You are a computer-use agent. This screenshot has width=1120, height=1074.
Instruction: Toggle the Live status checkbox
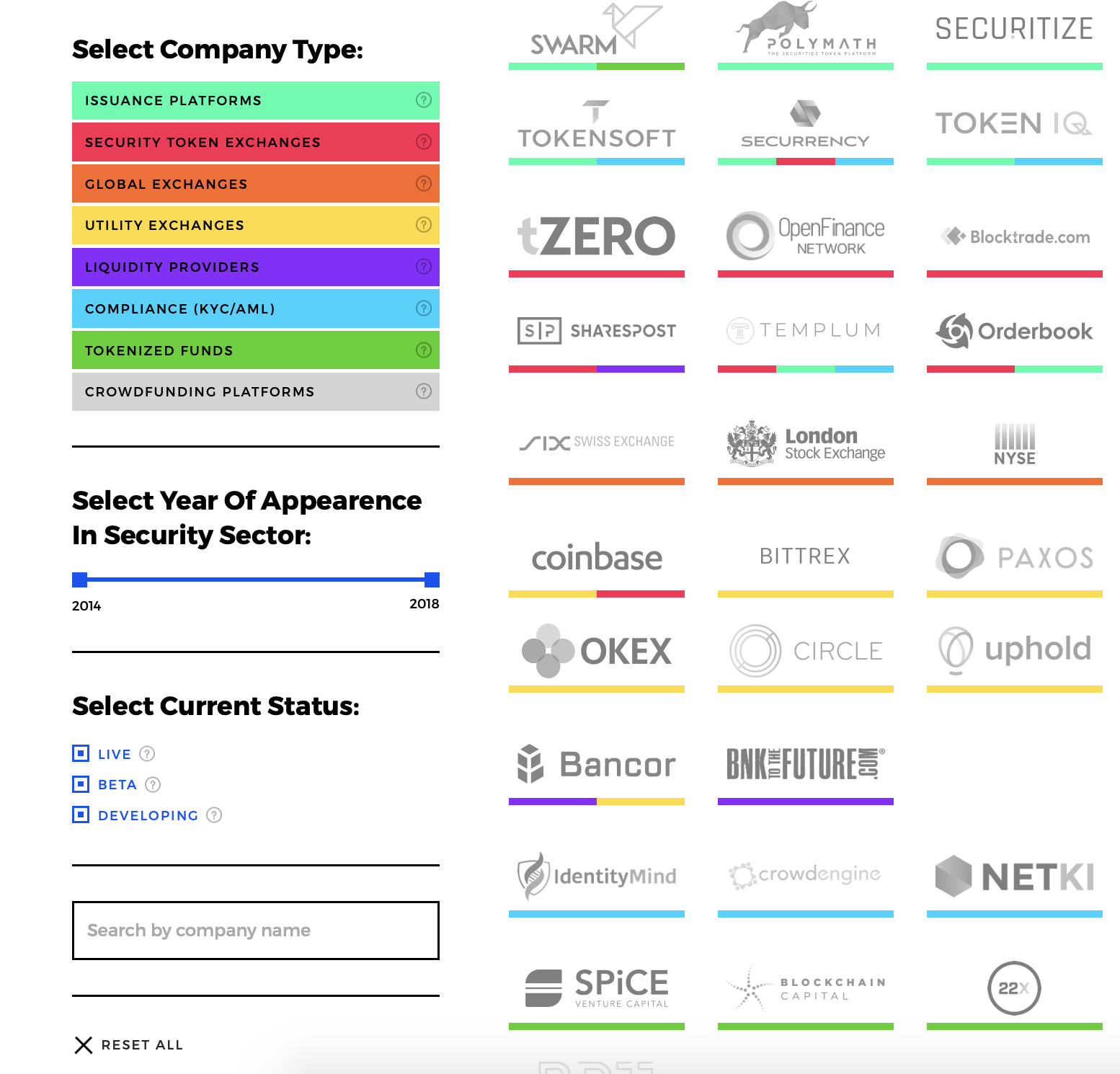(x=79, y=754)
